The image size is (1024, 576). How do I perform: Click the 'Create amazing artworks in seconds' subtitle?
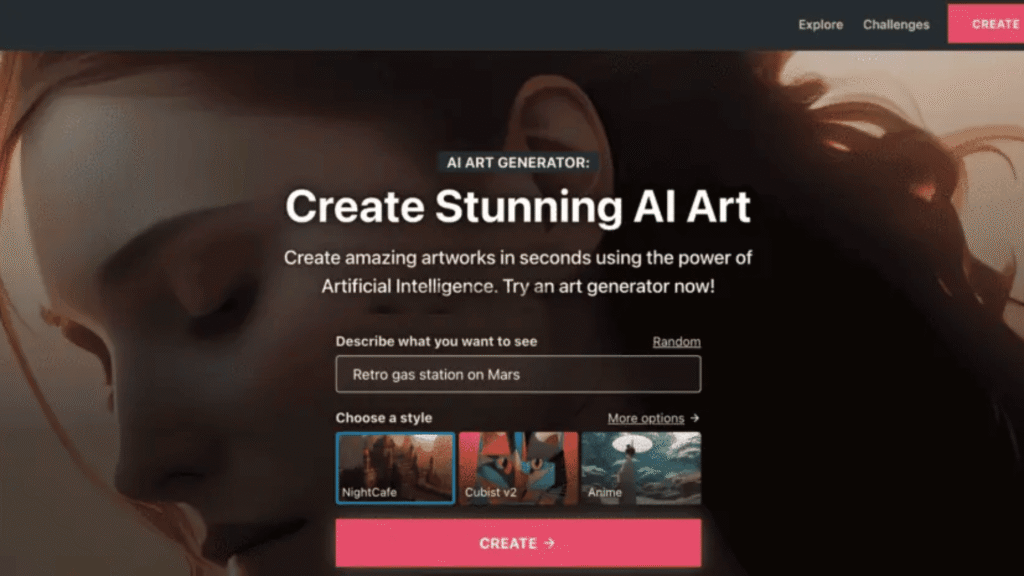coord(518,272)
